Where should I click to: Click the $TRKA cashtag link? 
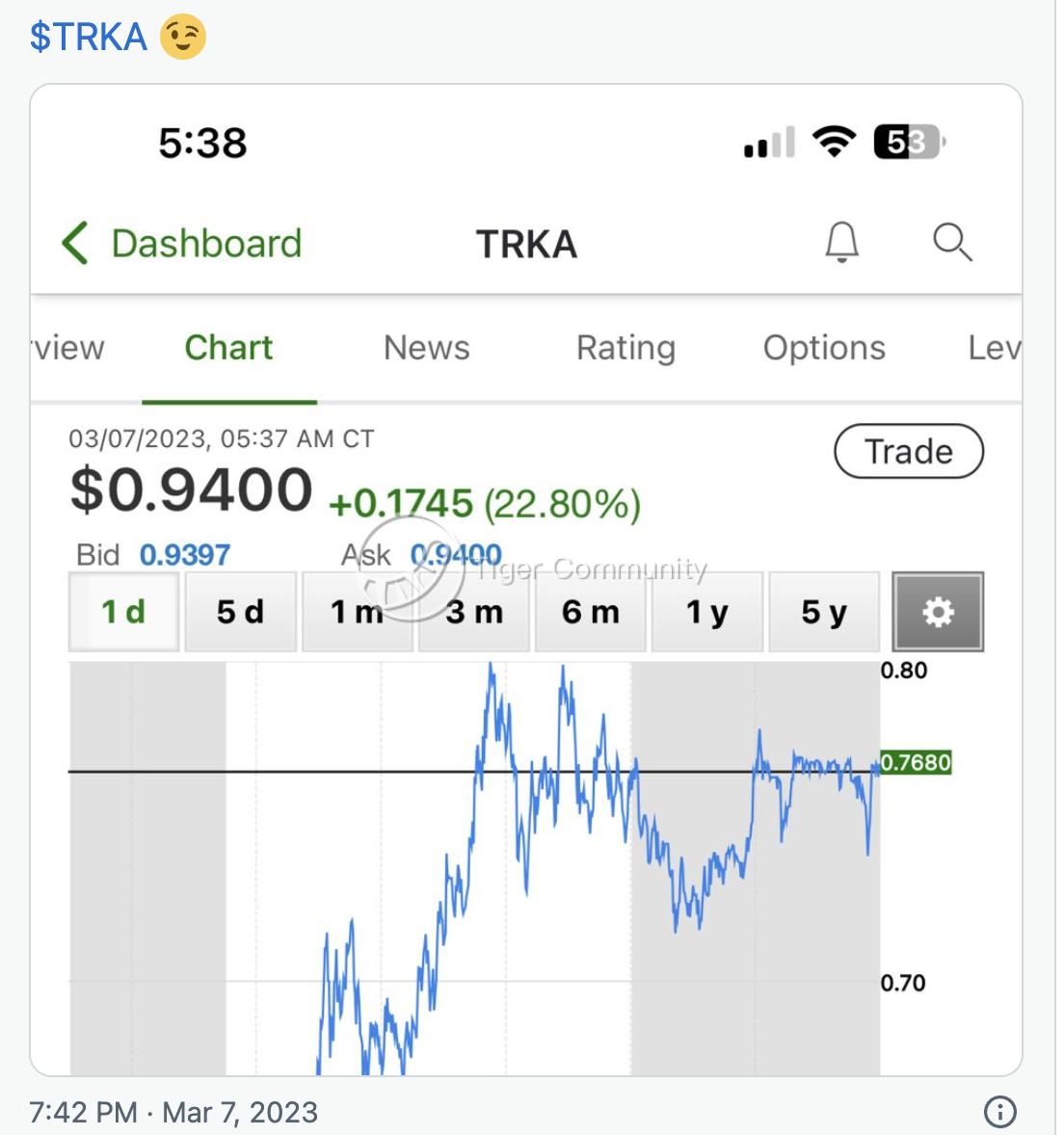[89, 37]
